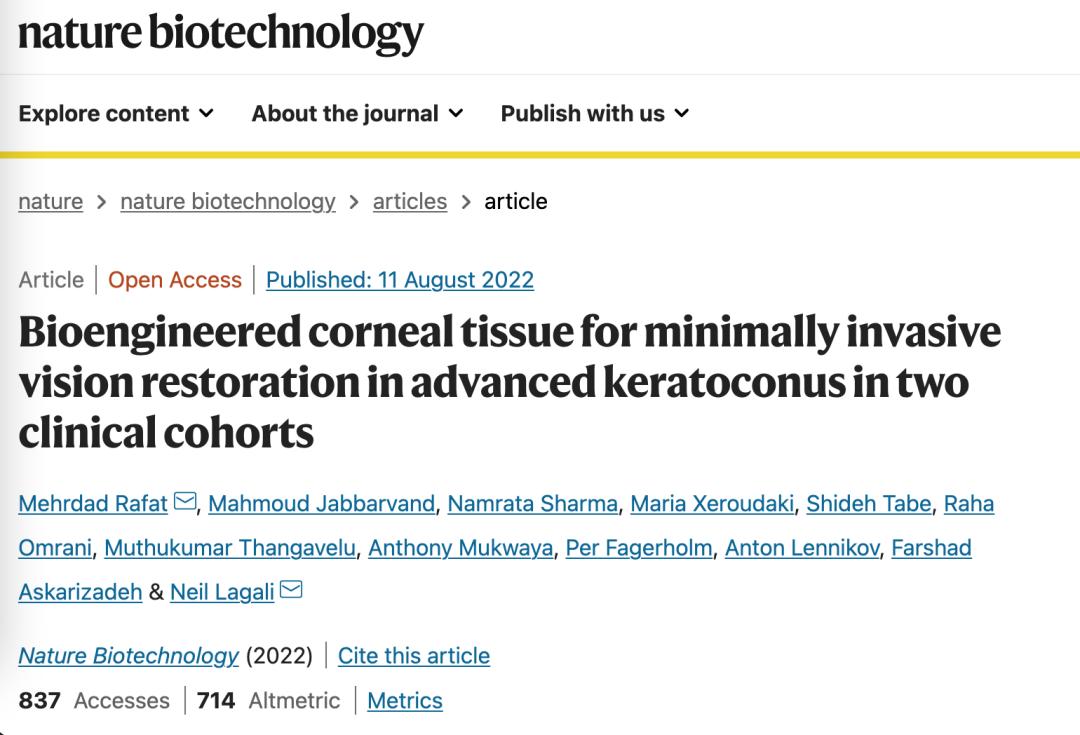Click the email envelope icon beside Neil Lagali
Screen dimensions: 1080x735
point(291,589)
